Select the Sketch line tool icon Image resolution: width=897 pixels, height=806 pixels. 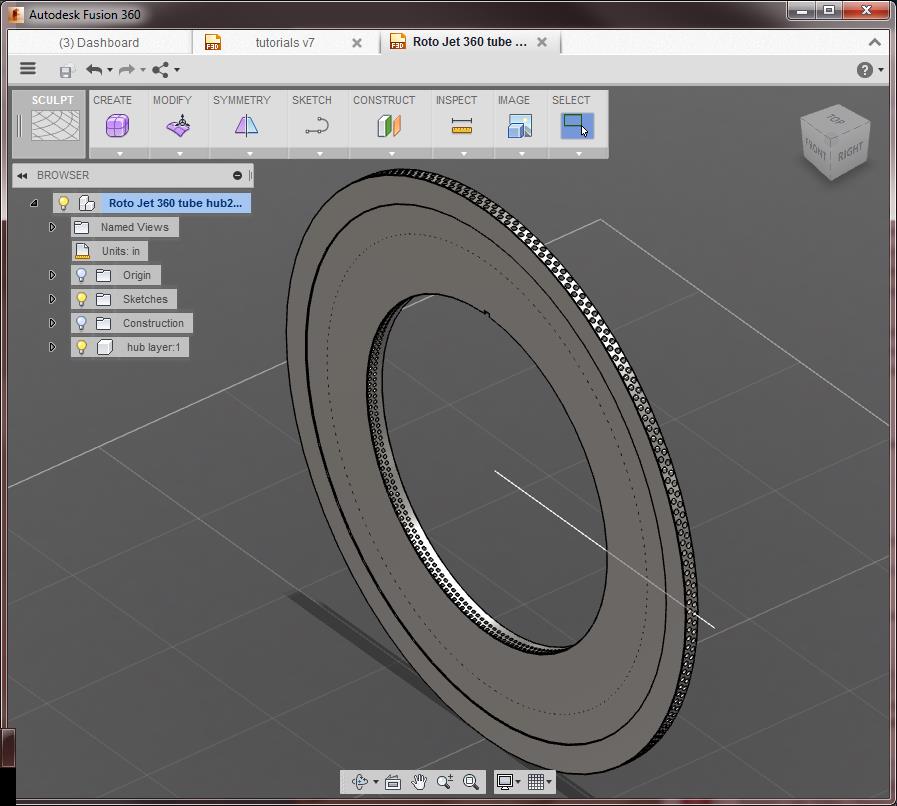[x=316, y=126]
